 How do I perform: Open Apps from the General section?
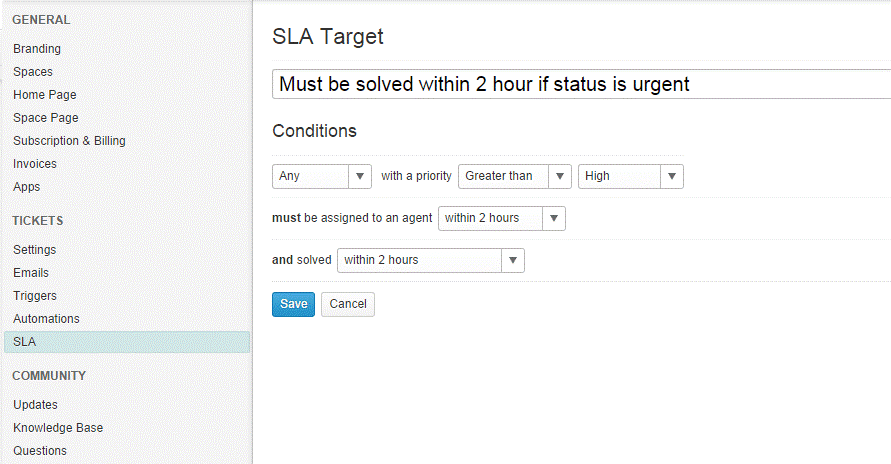(27, 187)
